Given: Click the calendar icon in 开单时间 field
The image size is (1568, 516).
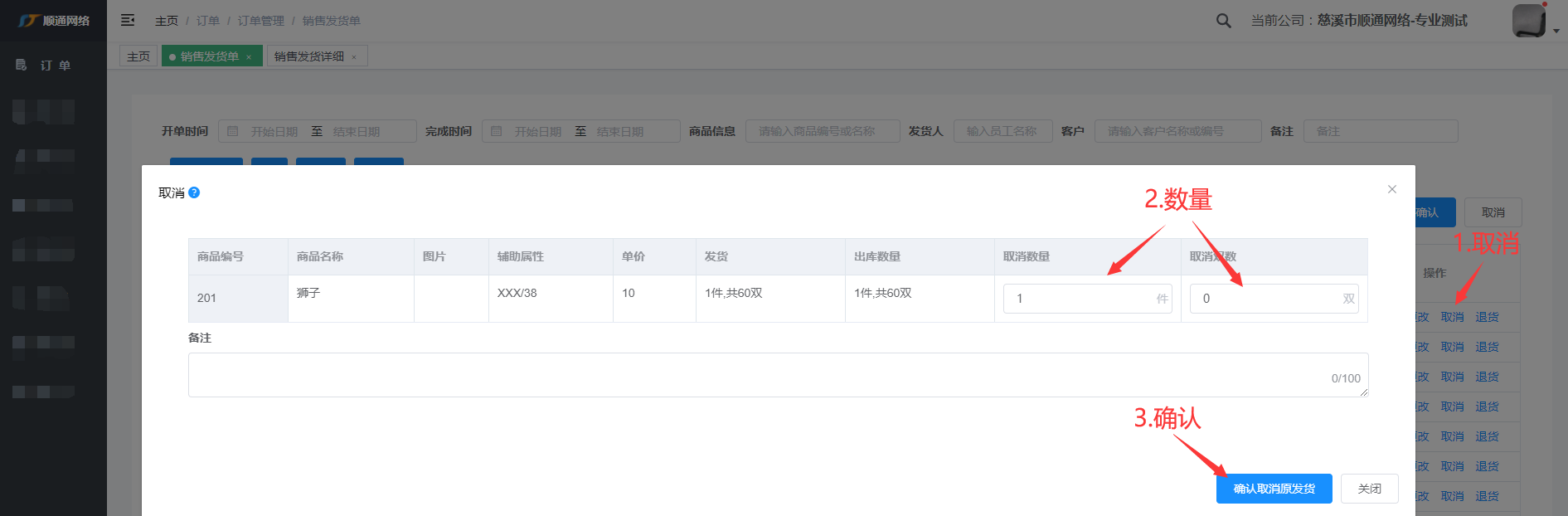Looking at the screenshot, I should [233, 131].
